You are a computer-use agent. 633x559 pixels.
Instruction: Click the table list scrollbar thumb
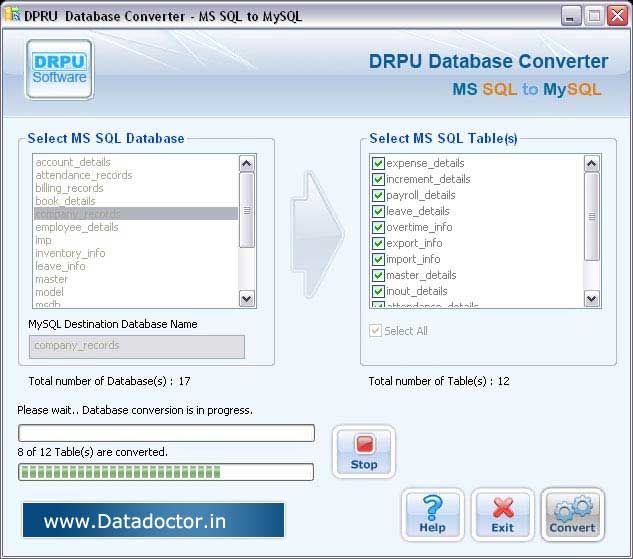point(591,217)
